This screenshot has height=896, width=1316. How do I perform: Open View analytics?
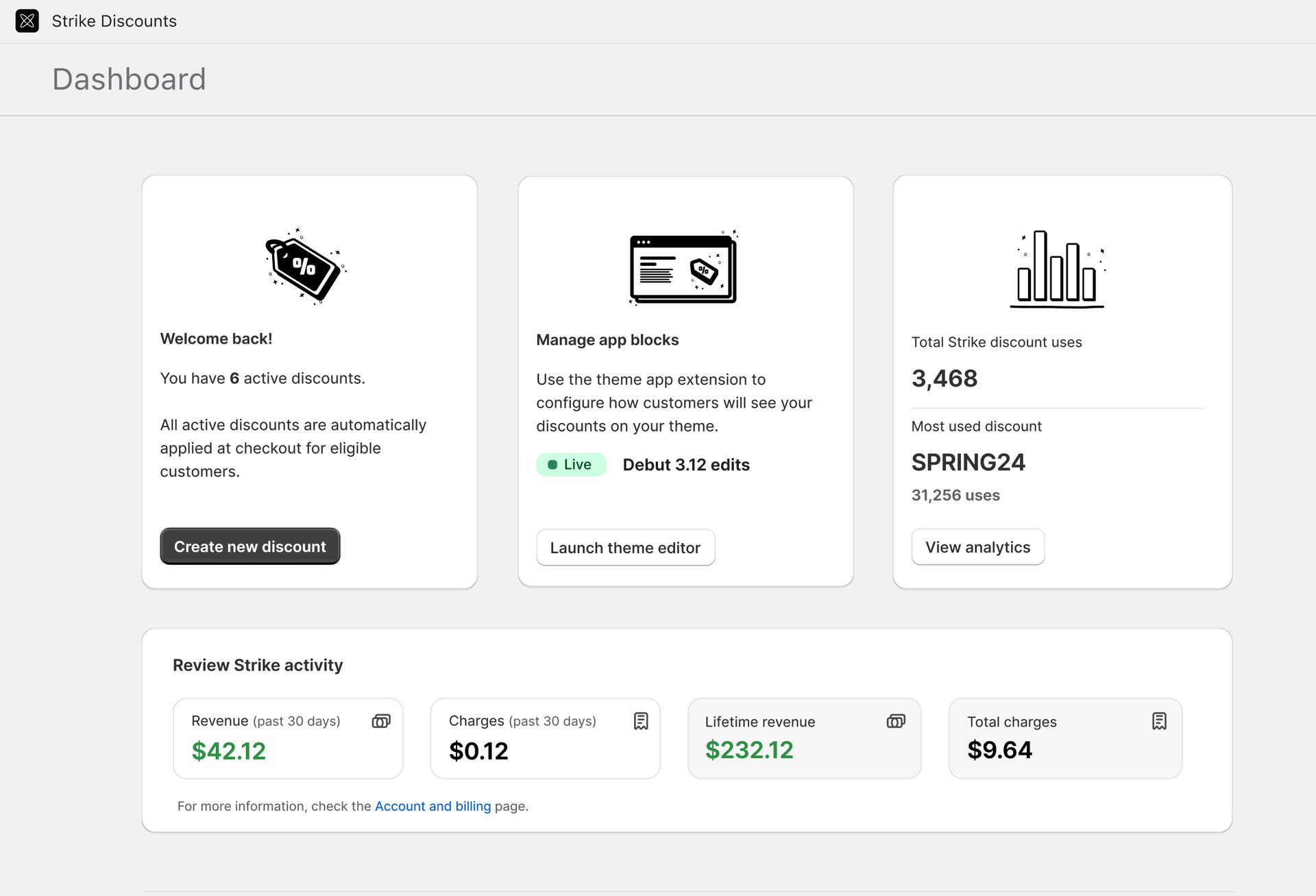point(977,547)
